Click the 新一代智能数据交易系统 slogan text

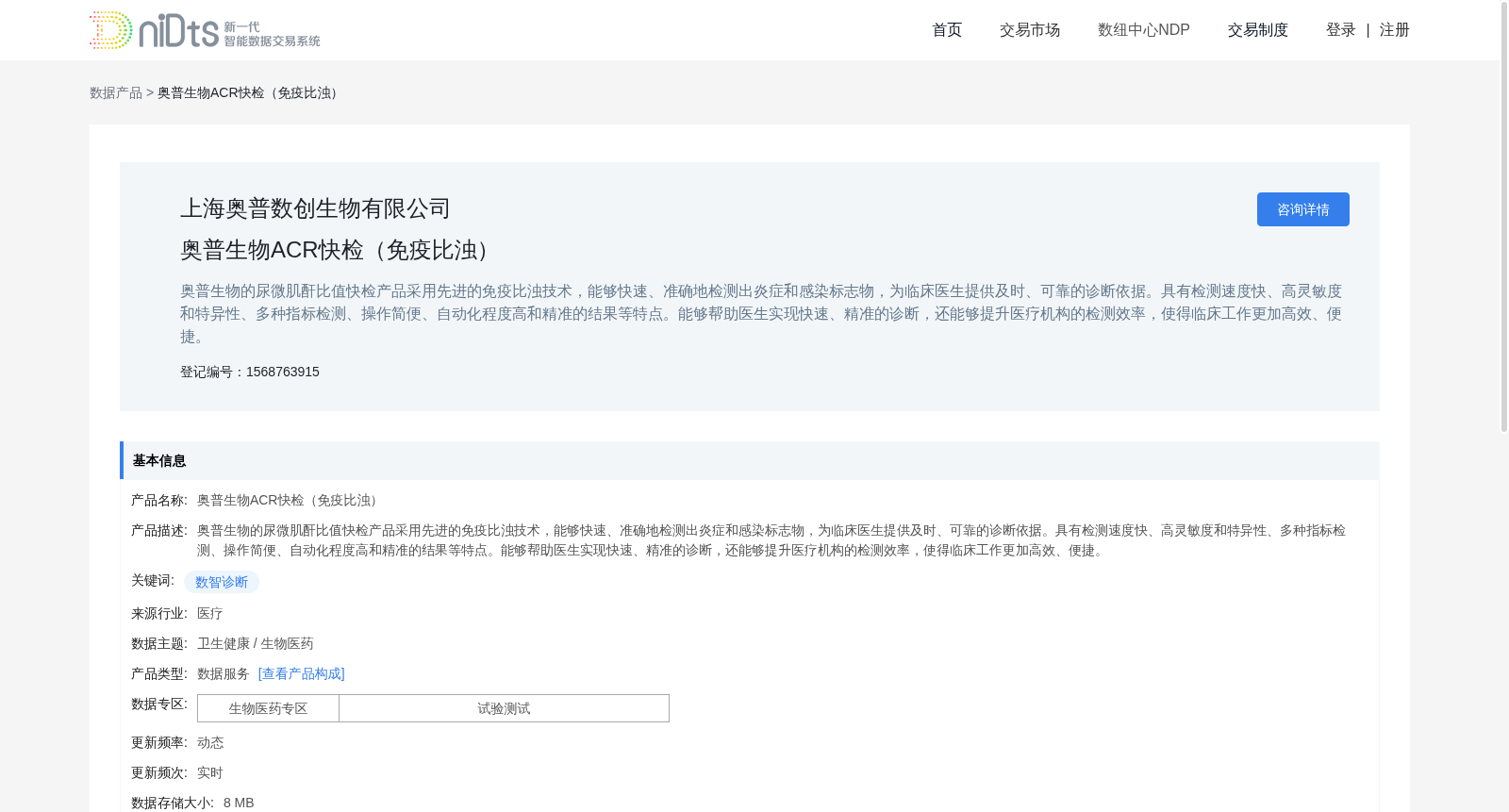(272, 34)
